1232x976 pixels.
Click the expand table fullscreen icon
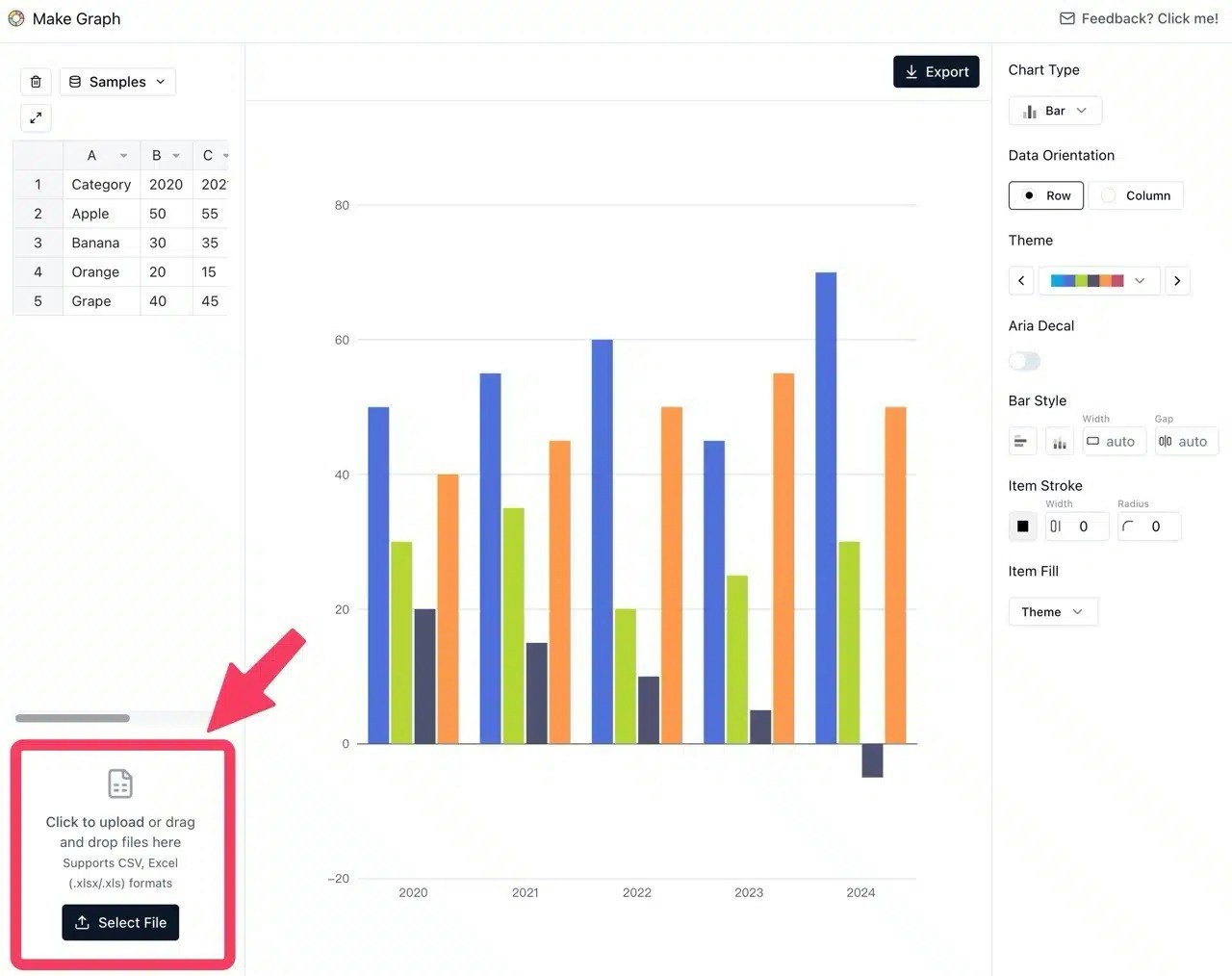point(36,117)
